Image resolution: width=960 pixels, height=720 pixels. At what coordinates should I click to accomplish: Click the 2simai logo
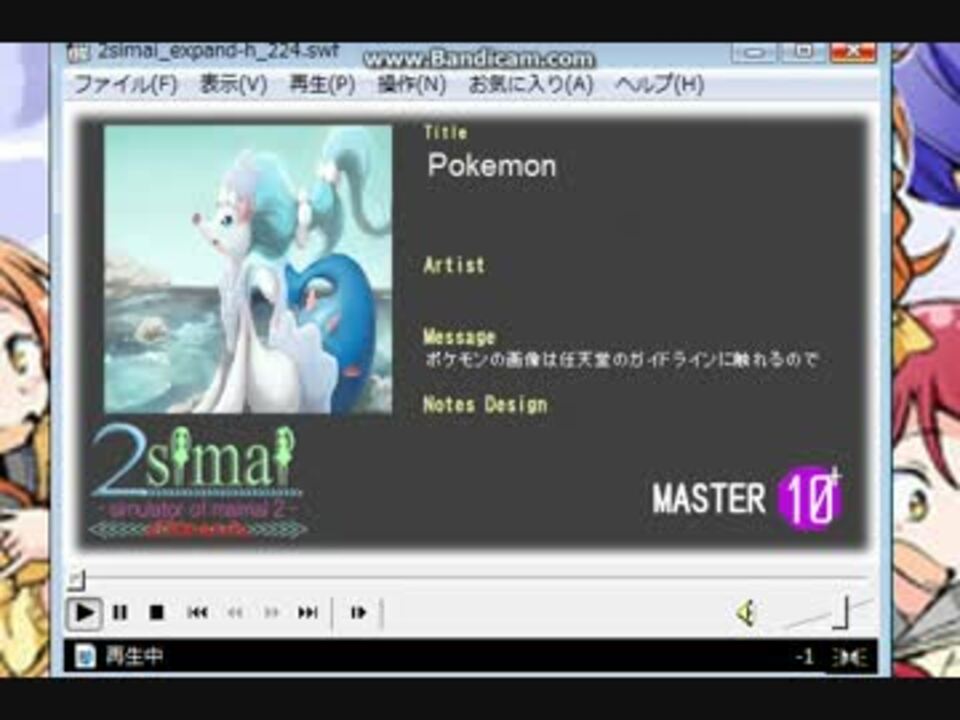tap(196, 481)
